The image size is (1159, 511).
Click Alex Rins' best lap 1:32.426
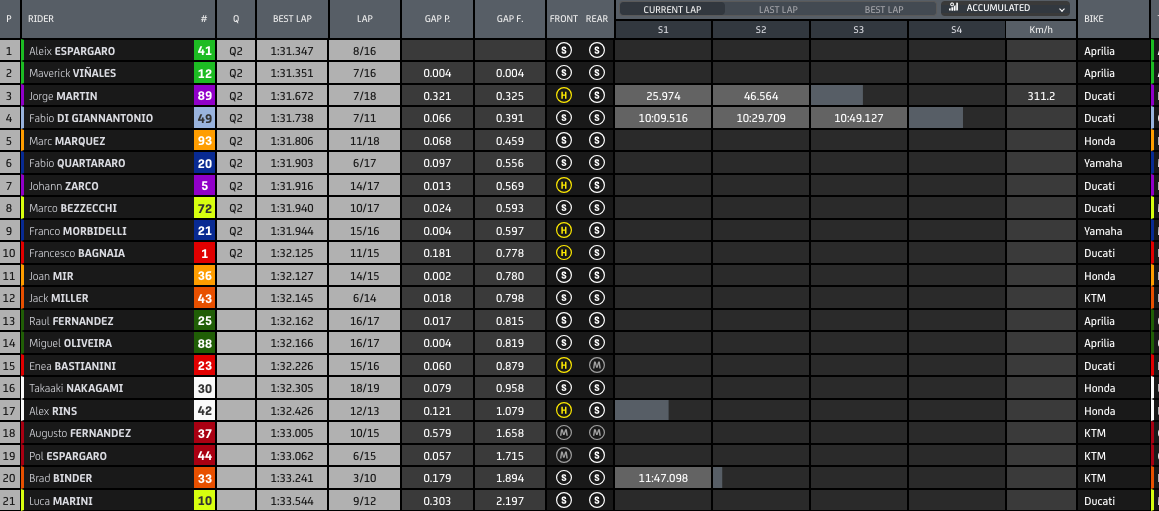pyautogui.click(x=292, y=410)
